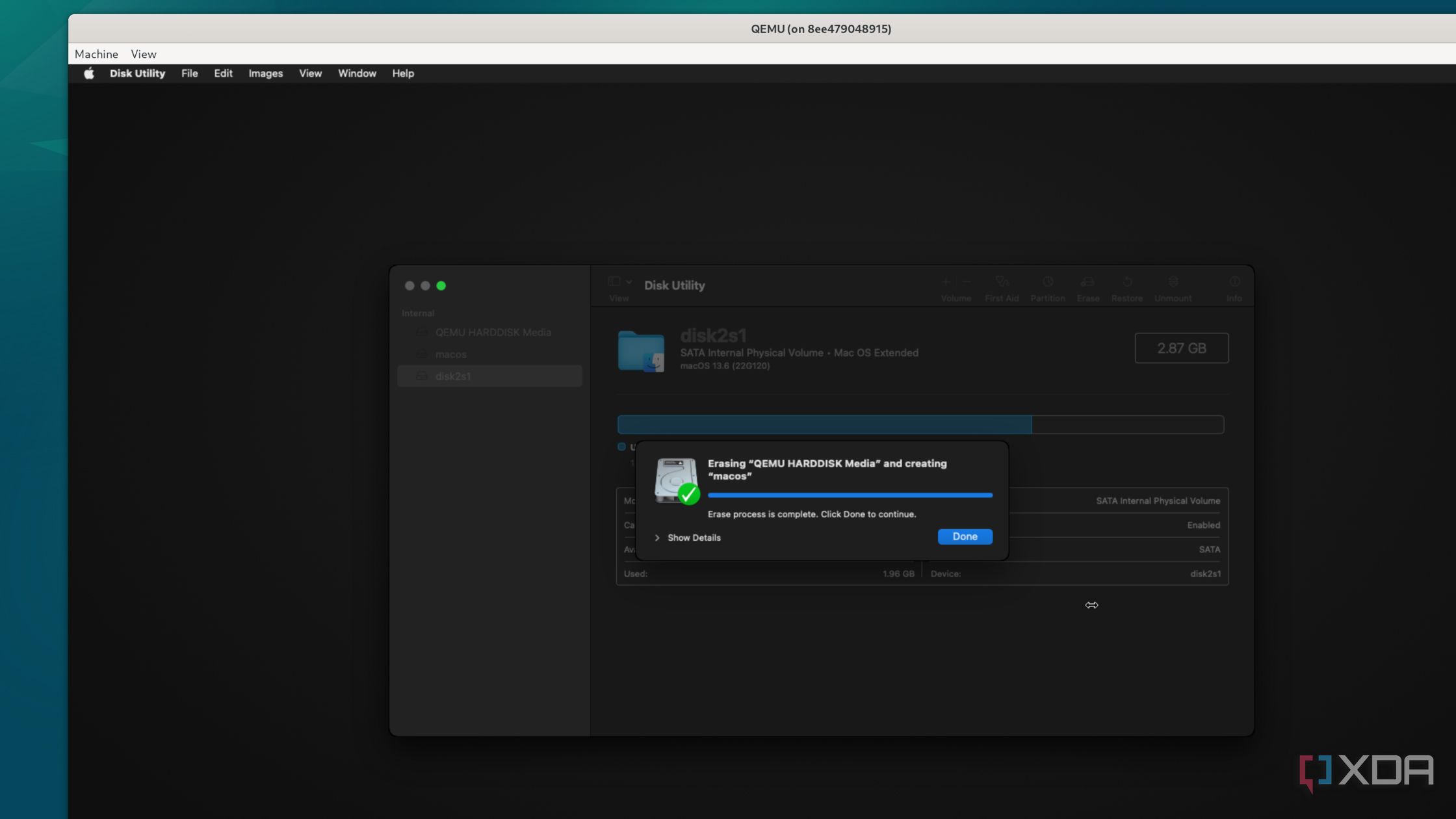Click the 2.87 GB size box

pyautogui.click(x=1181, y=348)
